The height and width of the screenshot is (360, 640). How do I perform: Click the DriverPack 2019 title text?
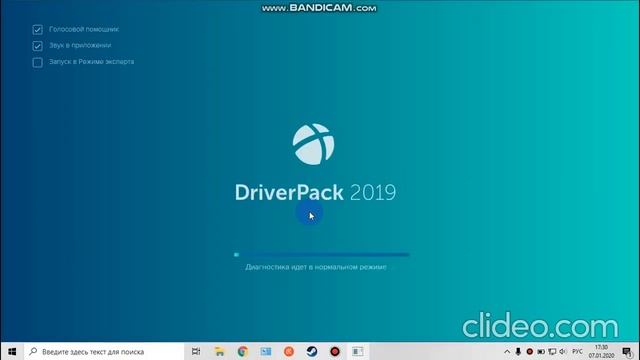coord(315,193)
